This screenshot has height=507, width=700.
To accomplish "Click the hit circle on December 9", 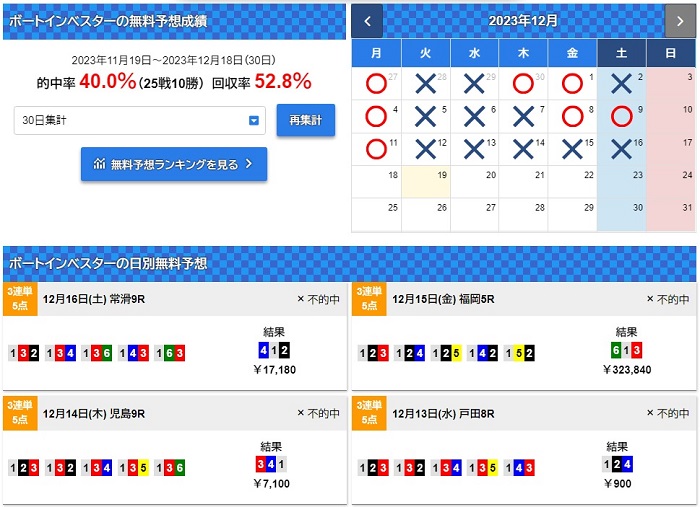I will [x=620, y=117].
